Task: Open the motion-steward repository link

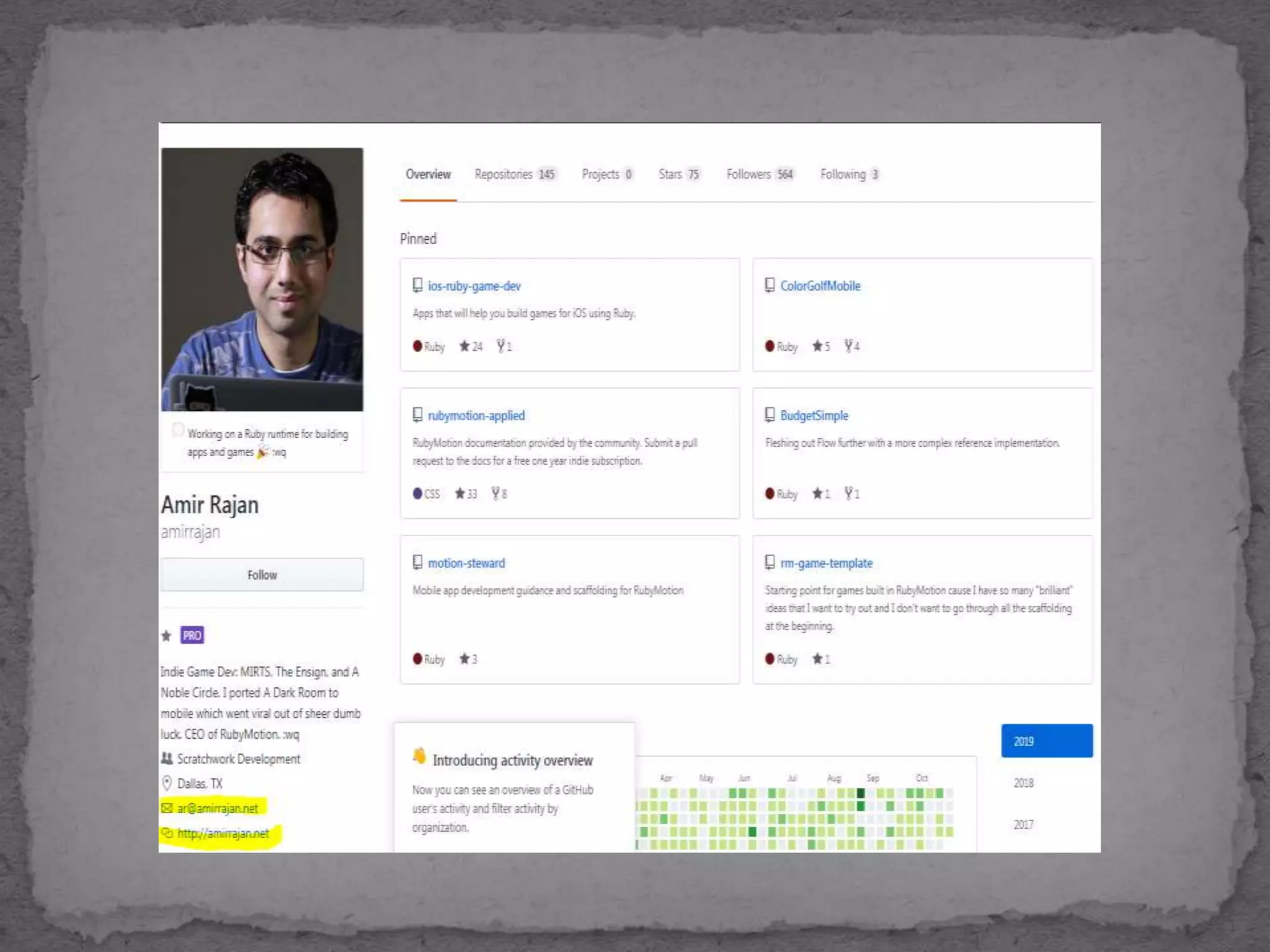Action: 466,563
